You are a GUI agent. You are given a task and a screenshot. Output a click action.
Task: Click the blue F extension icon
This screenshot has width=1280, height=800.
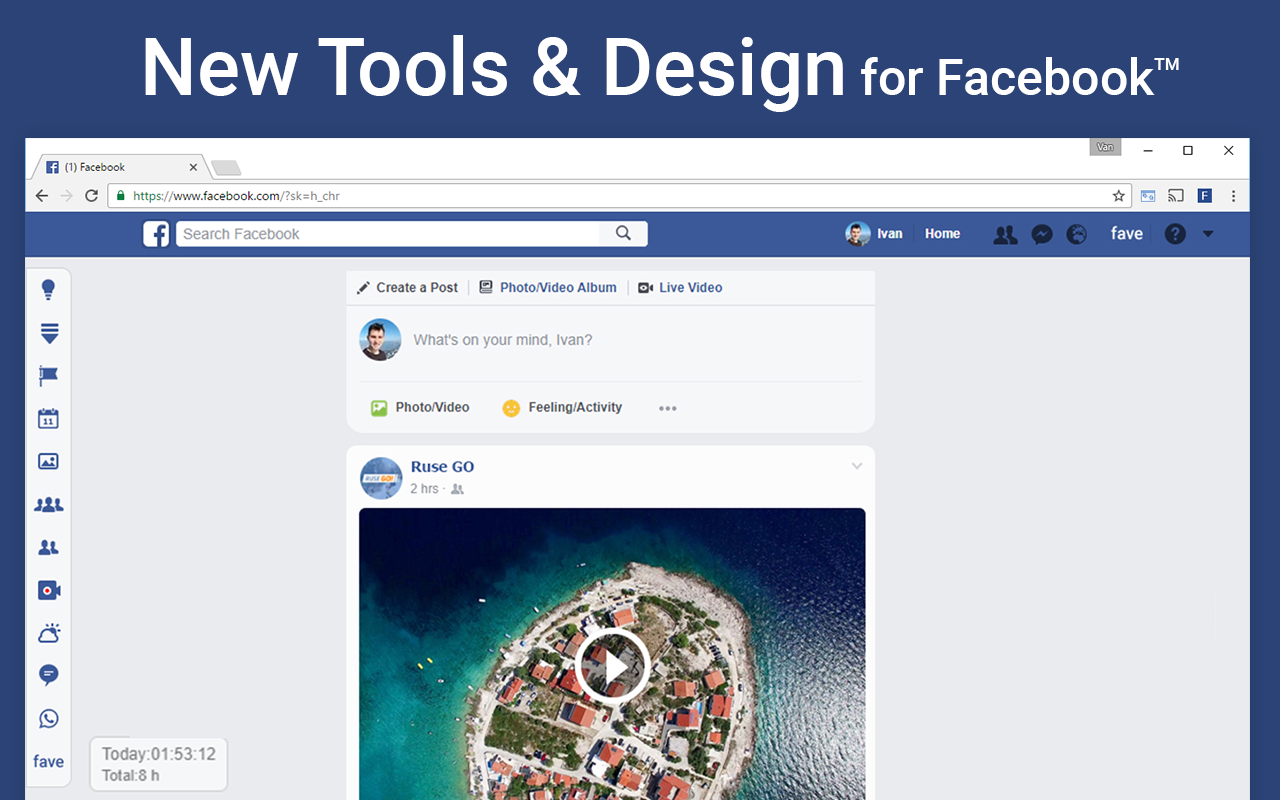pyautogui.click(x=1205, y=196)
